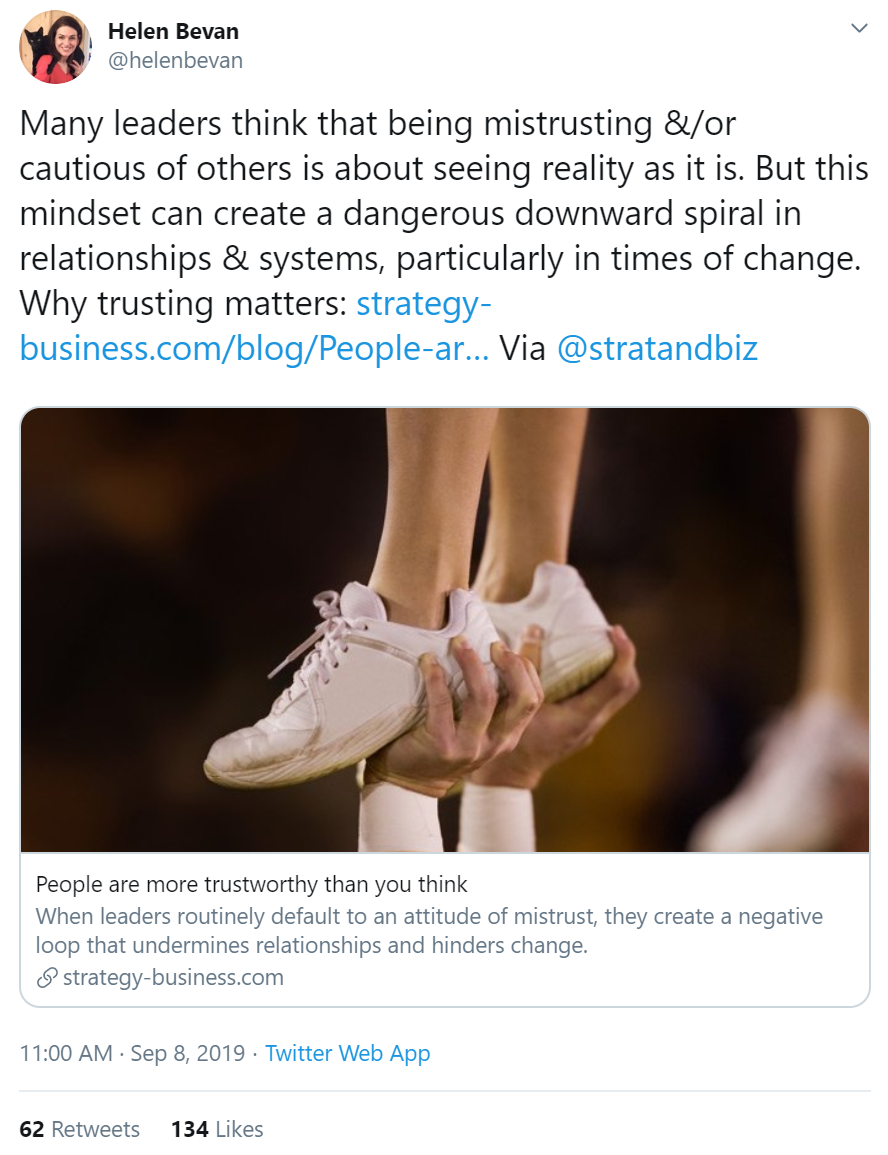
Task: Visit the @stratandbiz mention
Action: tap(656, 347)
